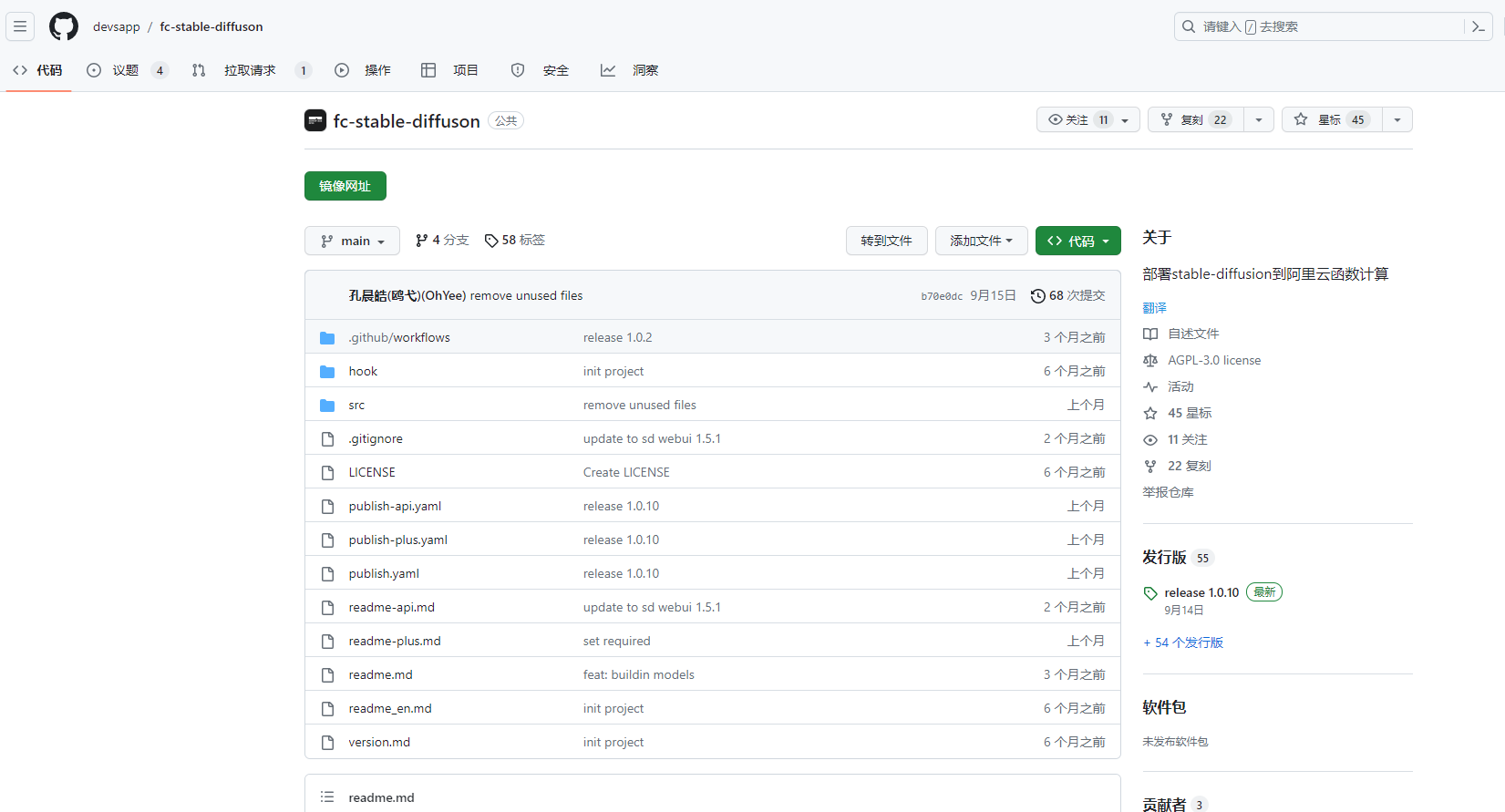
Task: Star the fc-stable-diffuson repository
Action: tap(1332, 120)
